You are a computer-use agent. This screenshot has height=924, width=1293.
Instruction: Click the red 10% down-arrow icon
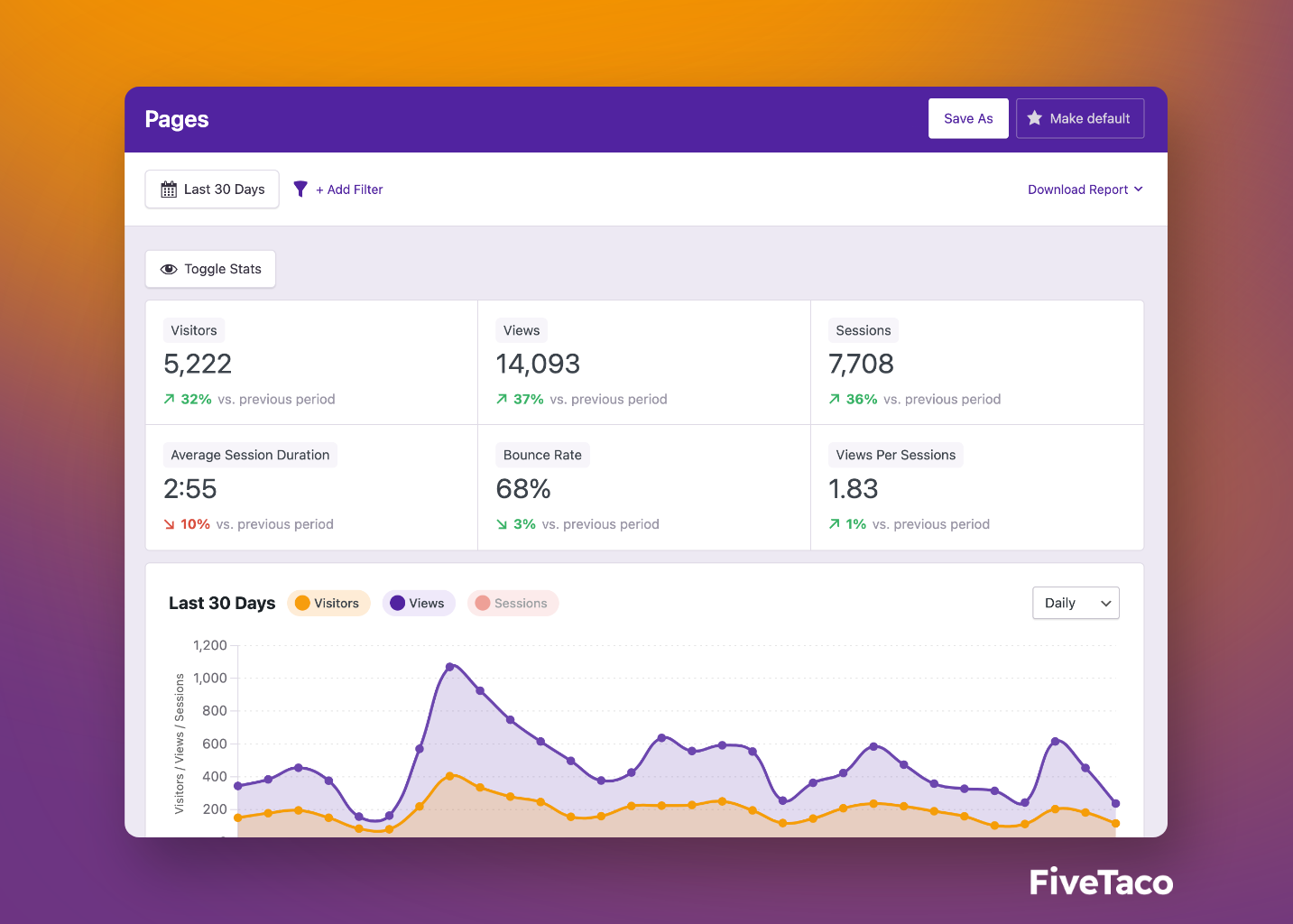(169, 524)
